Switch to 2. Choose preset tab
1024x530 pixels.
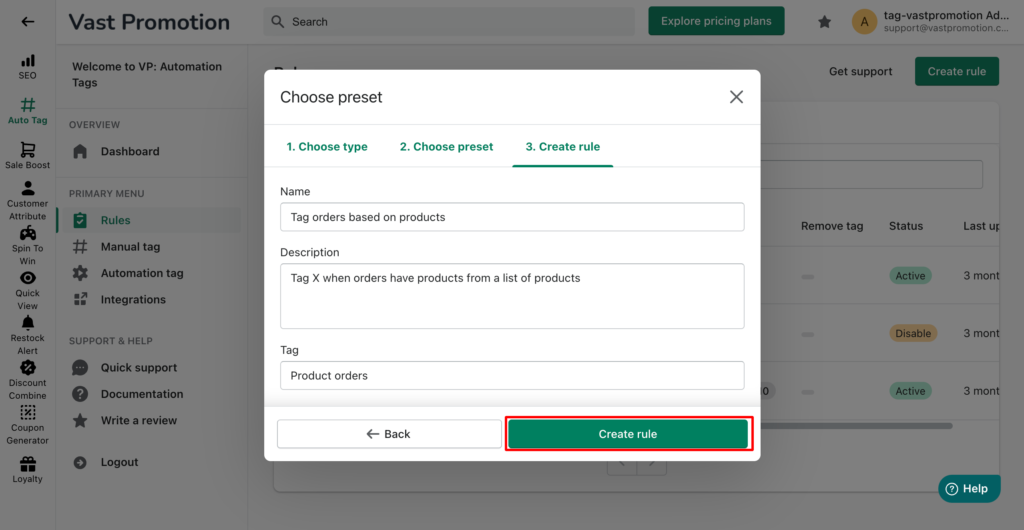pyautogui.click(x=446, y=147)
